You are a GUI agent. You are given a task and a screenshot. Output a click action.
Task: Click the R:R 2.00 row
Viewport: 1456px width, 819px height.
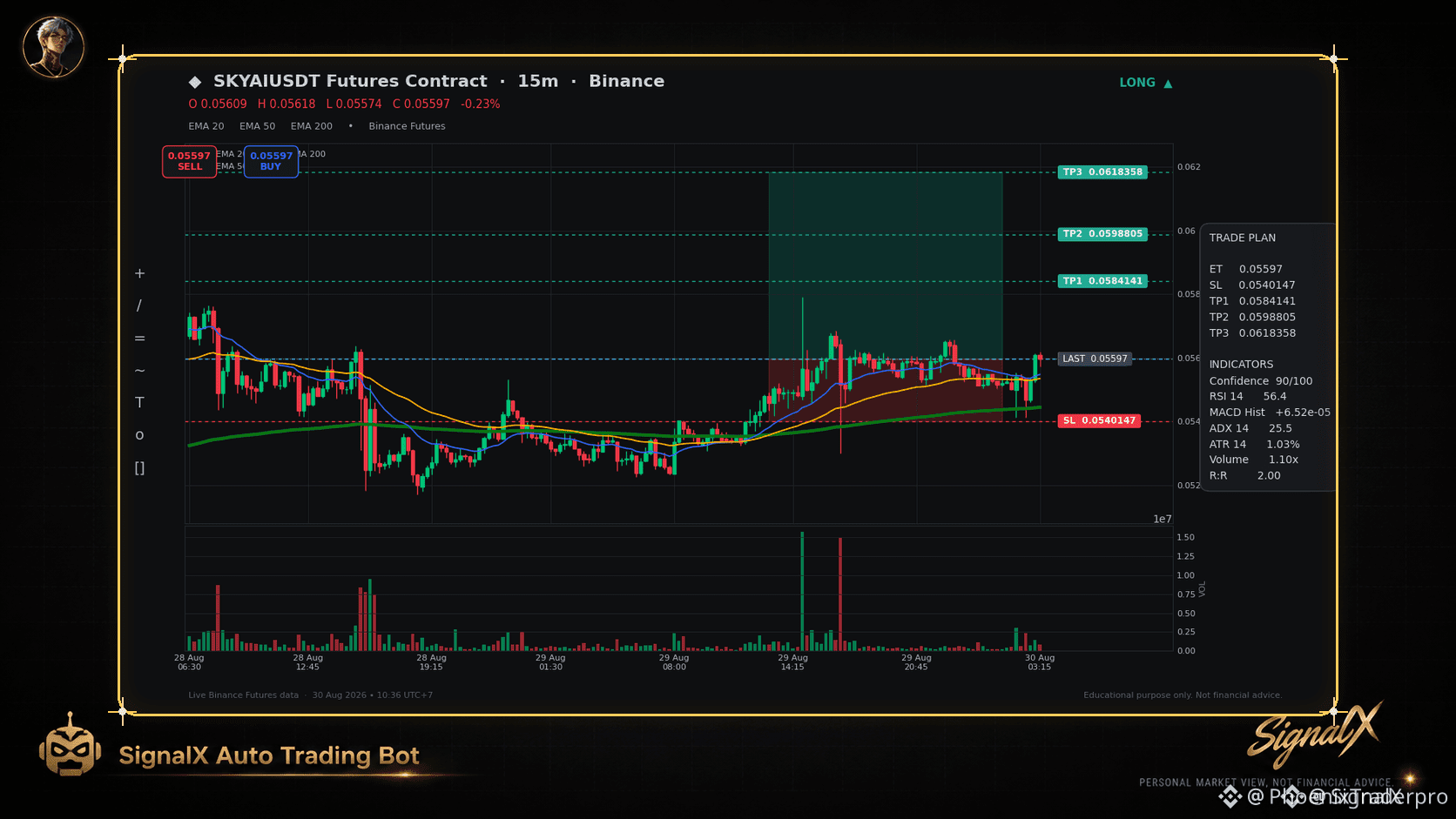pos(1245,476)
